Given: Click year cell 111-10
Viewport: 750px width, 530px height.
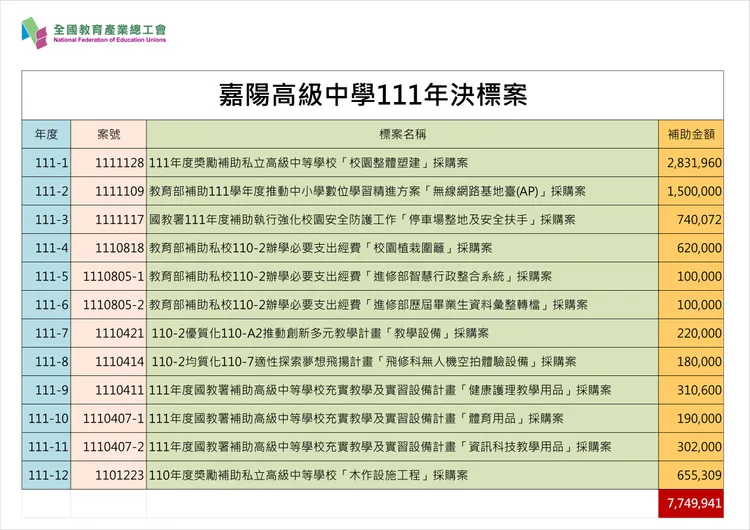Looking at the screenshot, I should coord(46,419).
